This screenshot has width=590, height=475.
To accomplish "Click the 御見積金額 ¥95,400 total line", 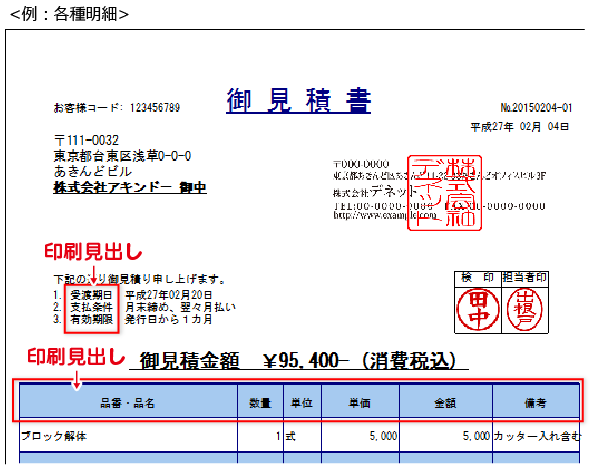I will [x=298, y=361].
